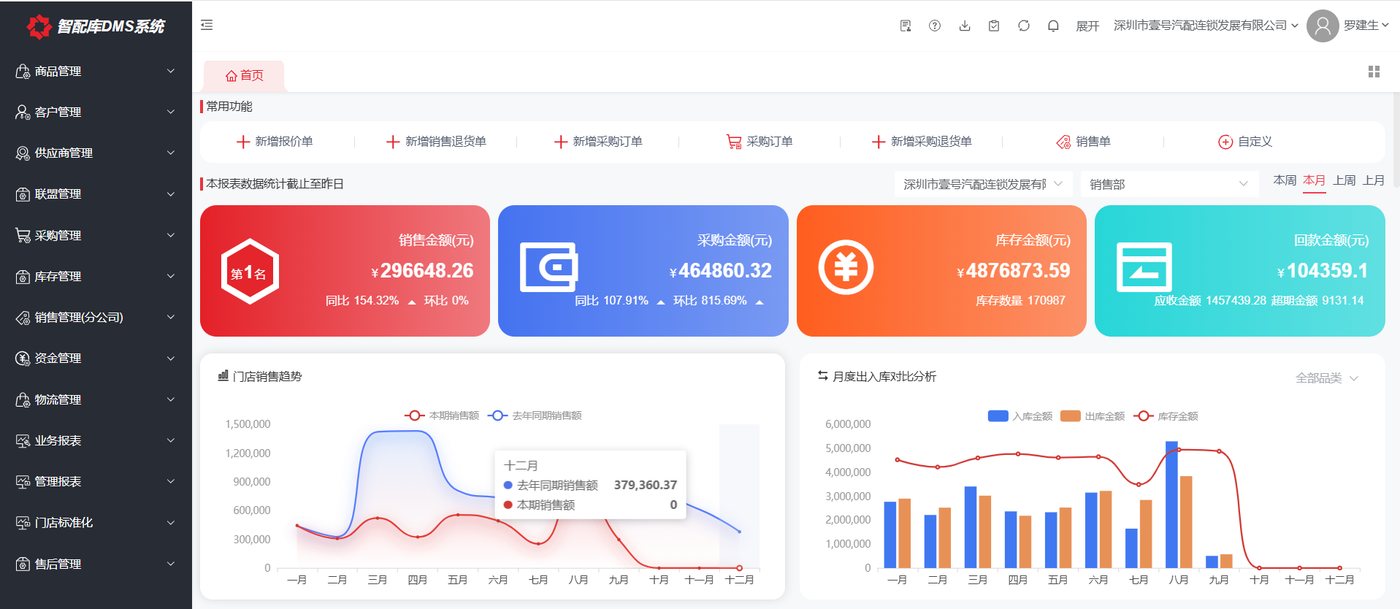Click the wallet icon on 采购金额 card
1400x609 pixels.
548,268
